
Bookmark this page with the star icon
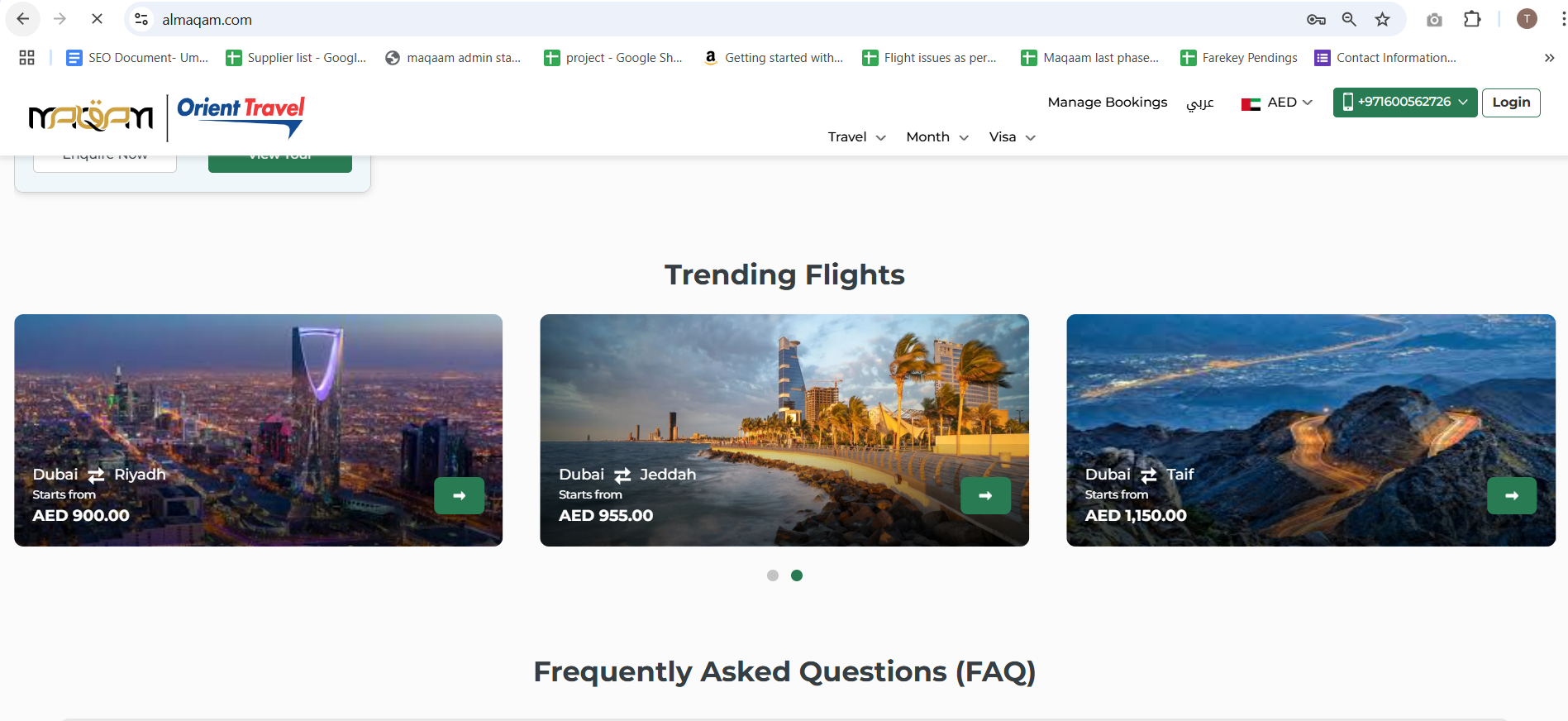click(1382, 19)
